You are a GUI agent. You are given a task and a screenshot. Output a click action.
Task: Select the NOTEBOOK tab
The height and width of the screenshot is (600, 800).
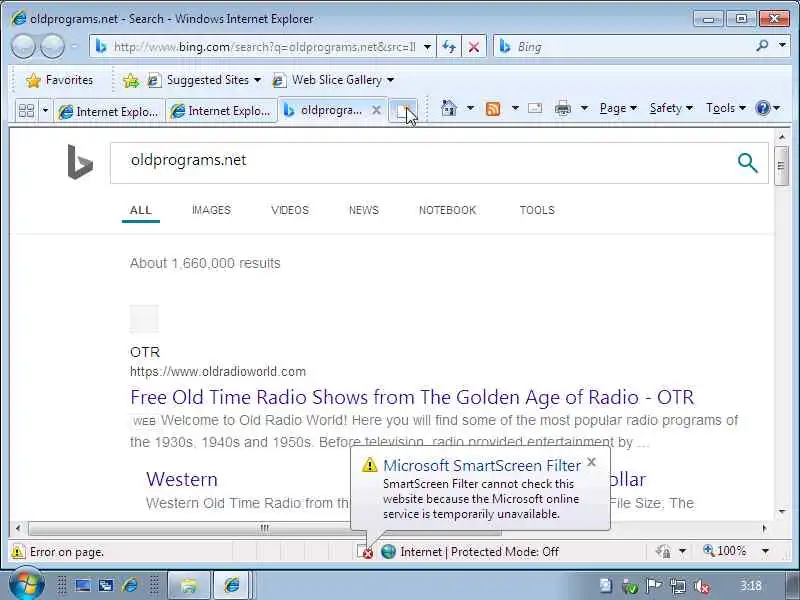[447, 210]
